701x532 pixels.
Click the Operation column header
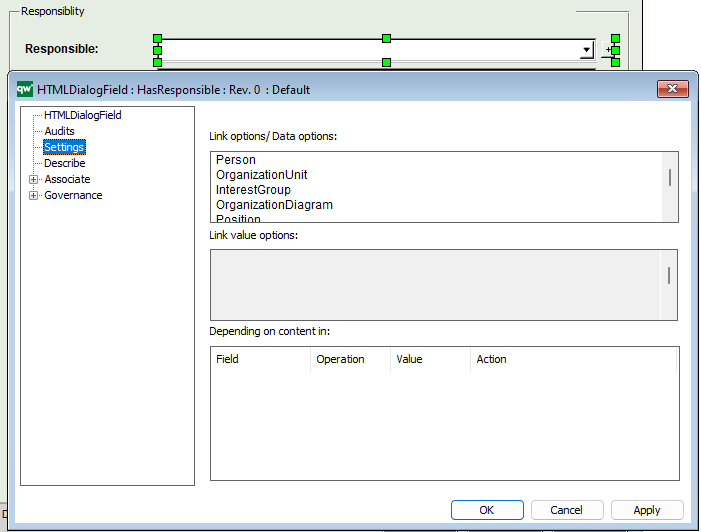pyautogui.click(x=340, y=359)
